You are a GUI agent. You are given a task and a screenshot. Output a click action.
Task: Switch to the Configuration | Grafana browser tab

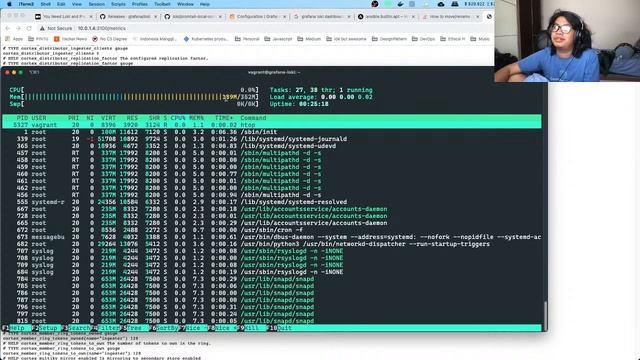point(259,17)
